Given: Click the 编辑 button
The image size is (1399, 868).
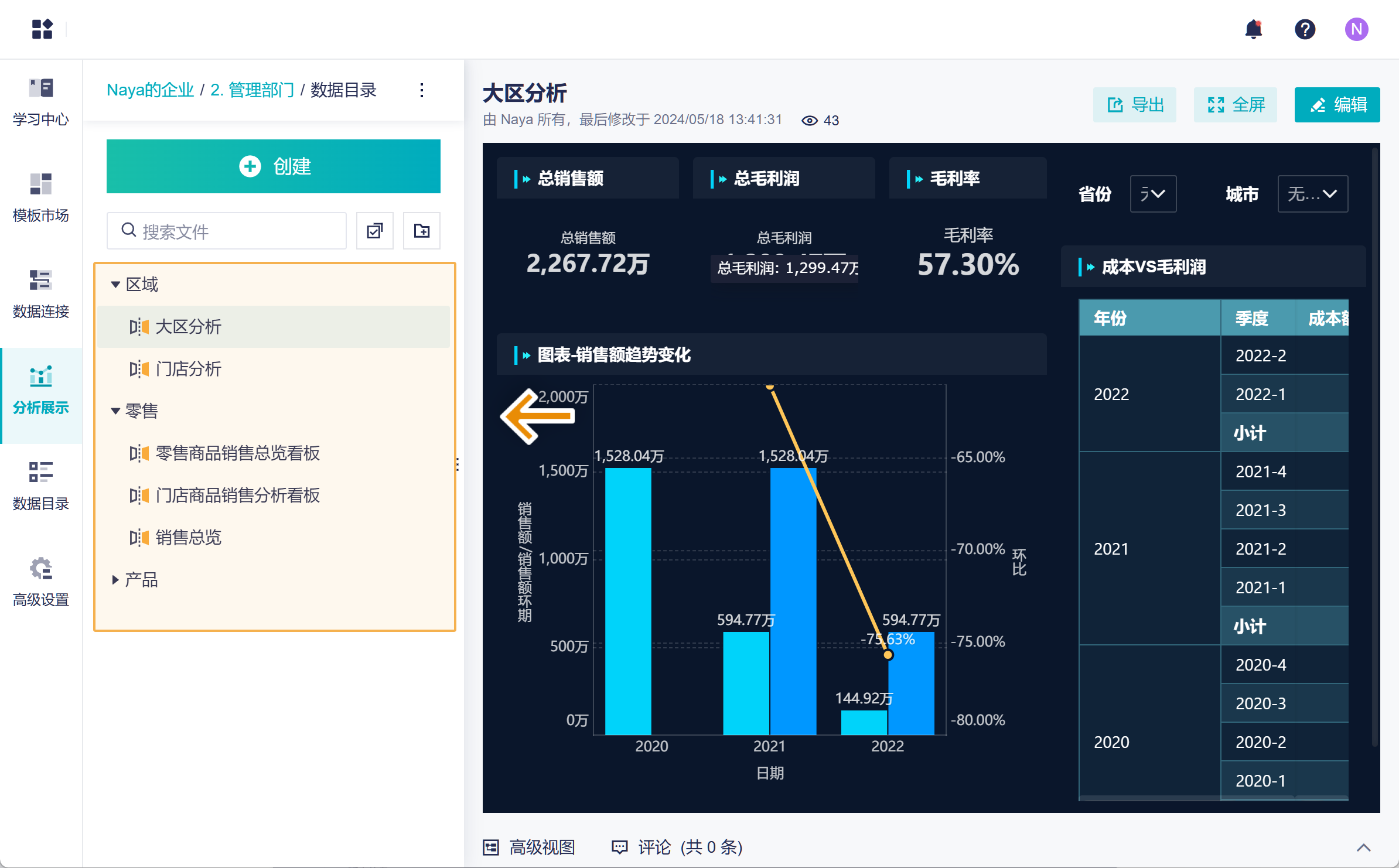Looking at the screenshot, I should 1337,105.
